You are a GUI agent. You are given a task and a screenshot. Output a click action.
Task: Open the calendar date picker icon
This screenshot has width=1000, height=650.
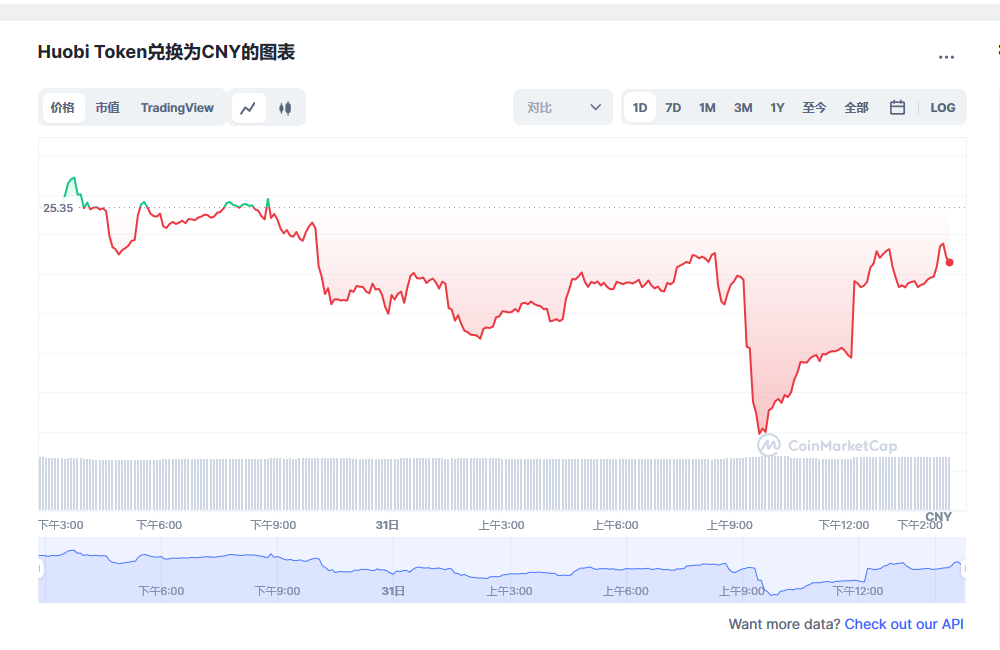897,107
